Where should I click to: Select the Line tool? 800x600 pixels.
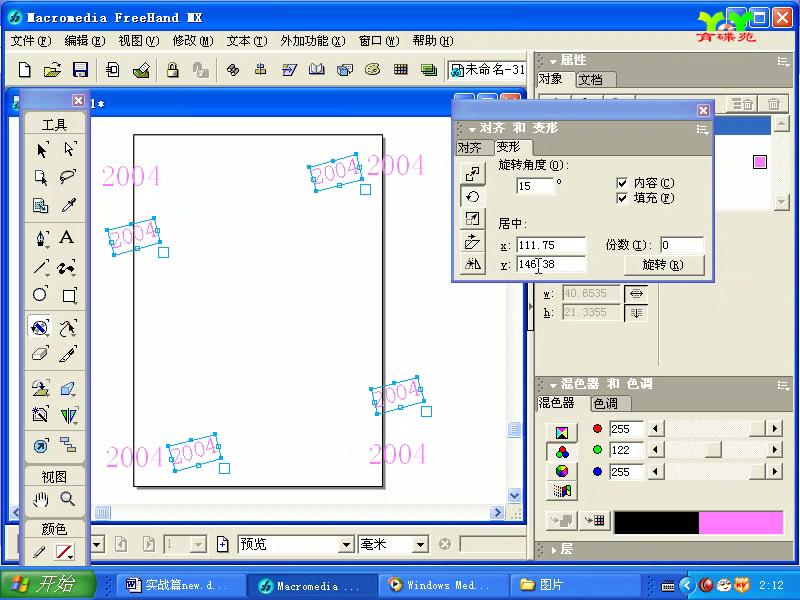click(41, 267)
